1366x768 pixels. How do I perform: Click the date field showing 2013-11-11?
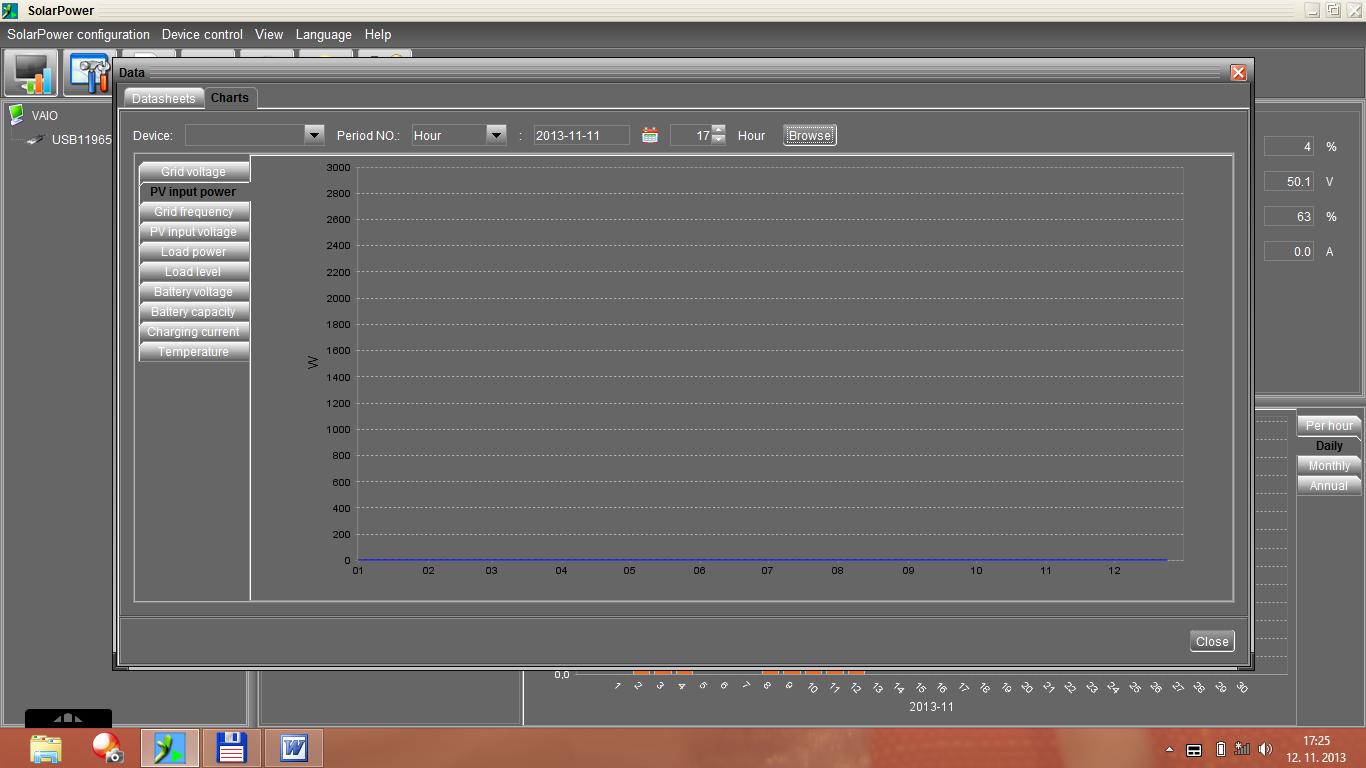click(x=581, y=135)
